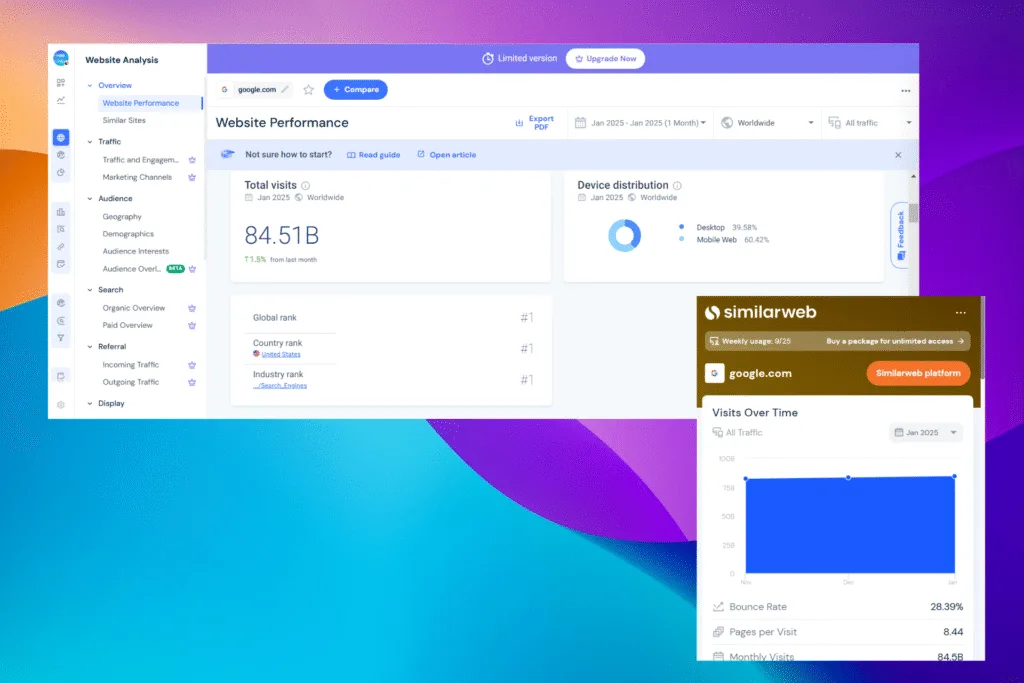Open the trending line-chart sidebar icon

click(x=61, y=100)
